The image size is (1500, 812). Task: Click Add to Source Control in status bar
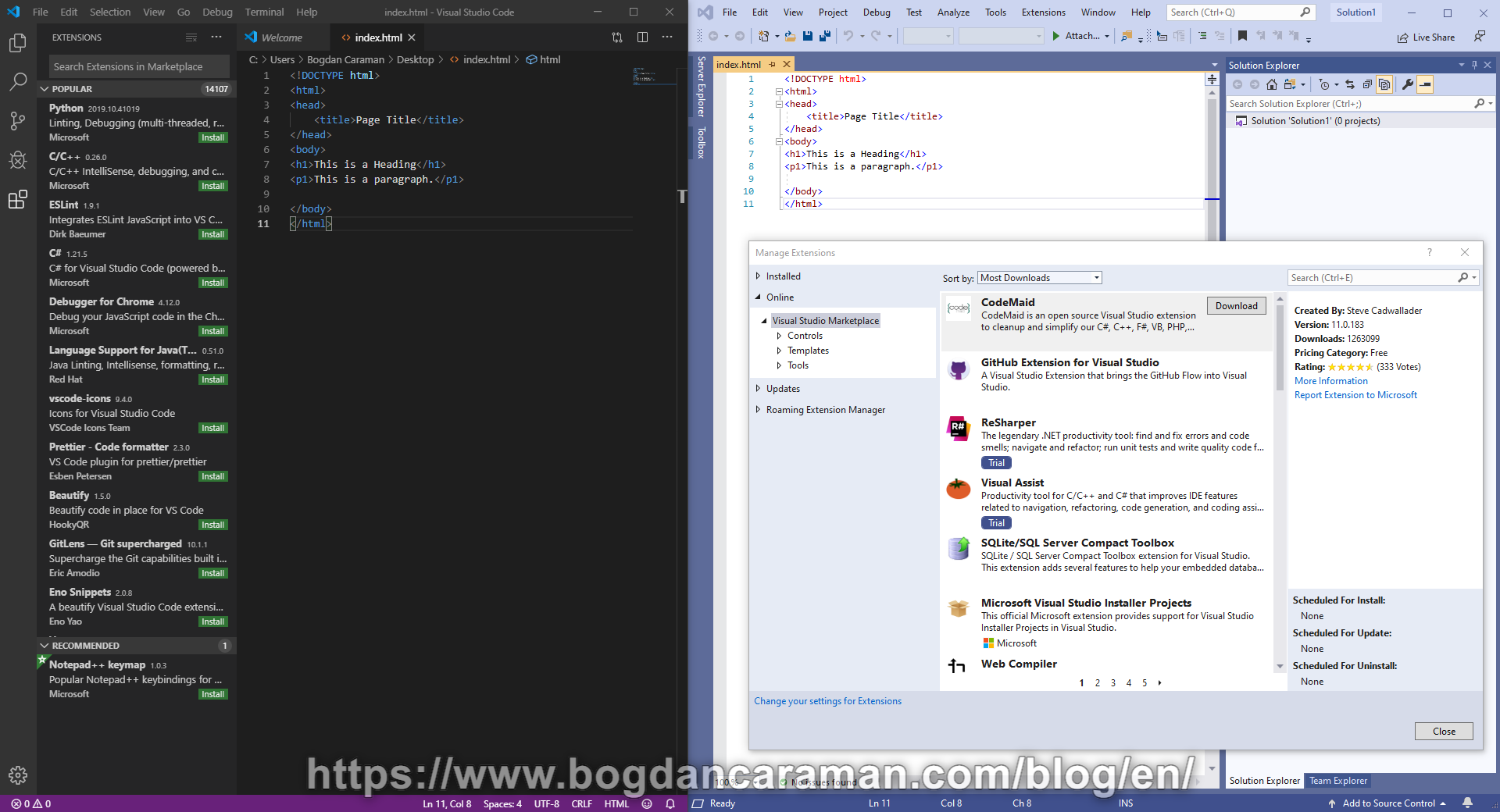1387,803
